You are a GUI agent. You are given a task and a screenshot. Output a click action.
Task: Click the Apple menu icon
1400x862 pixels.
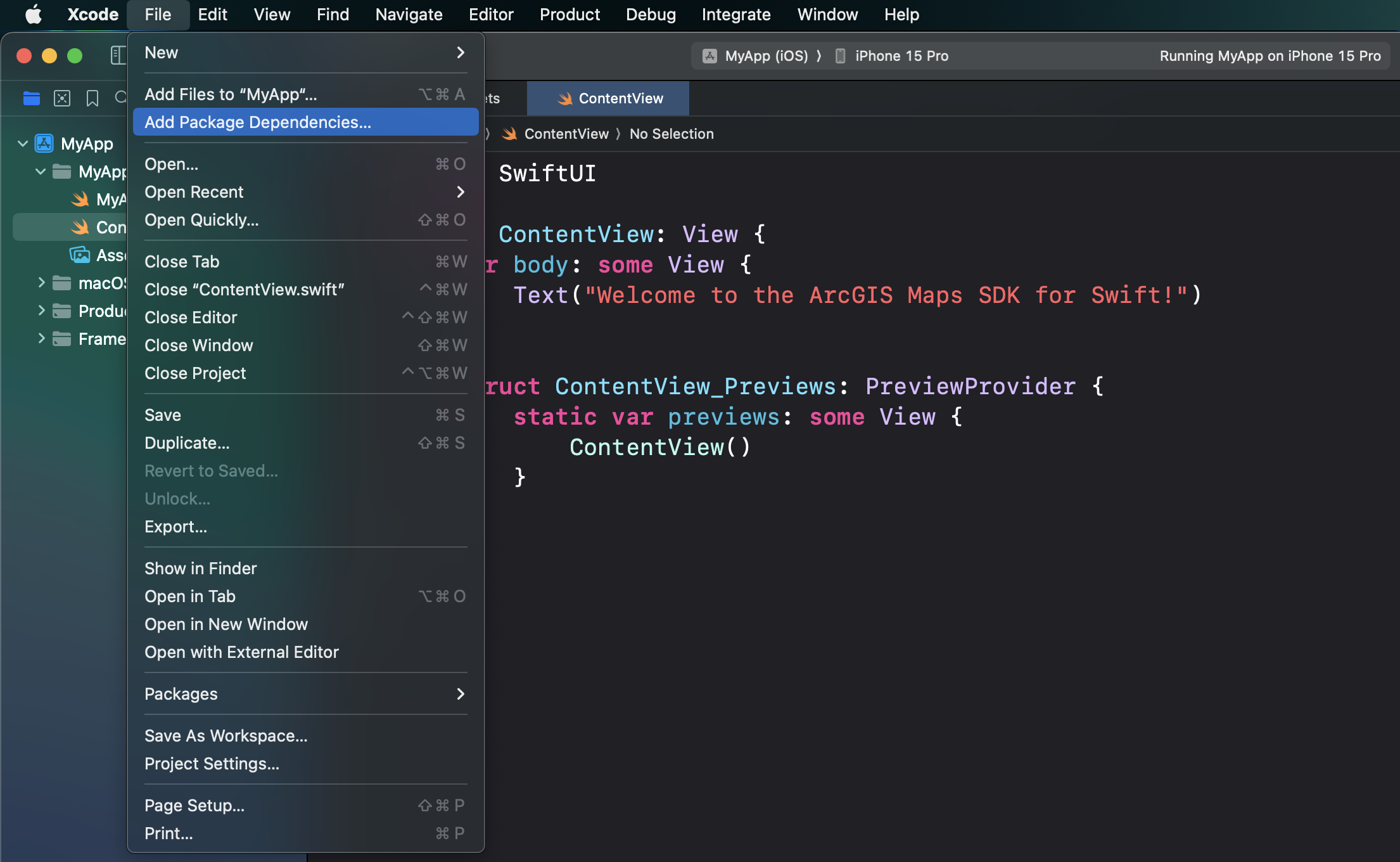(34, 14)
